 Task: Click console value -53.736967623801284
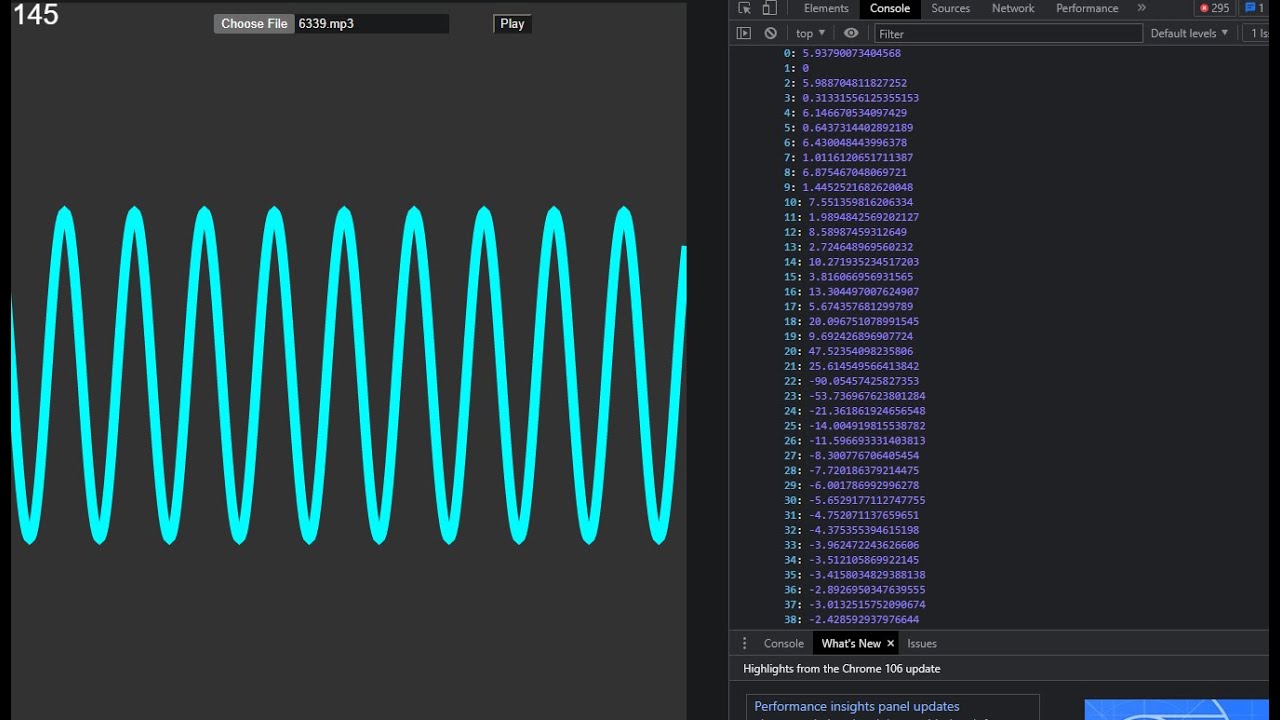[x=867, y=396]
